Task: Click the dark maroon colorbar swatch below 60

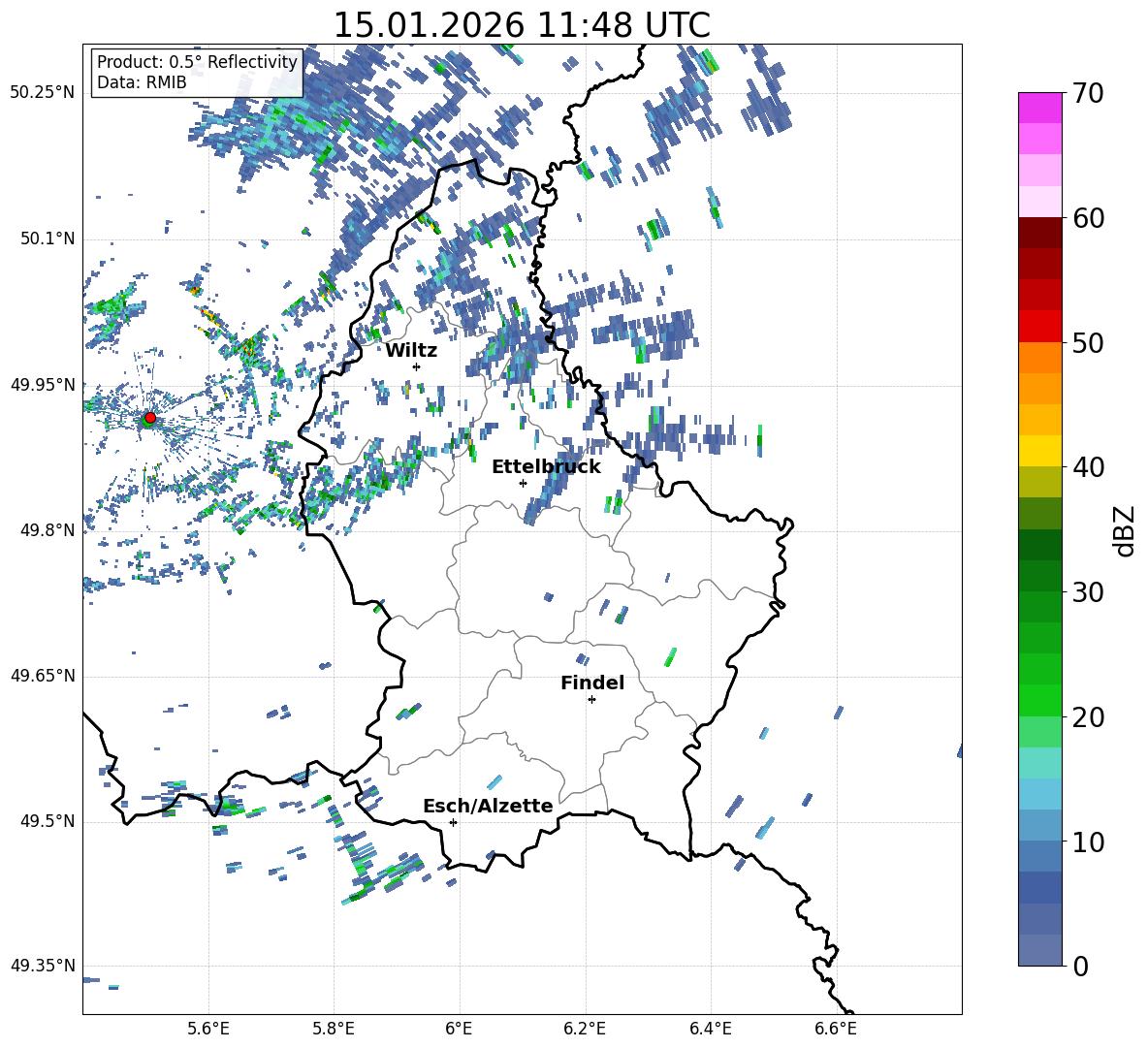Action: point(1039,233)
